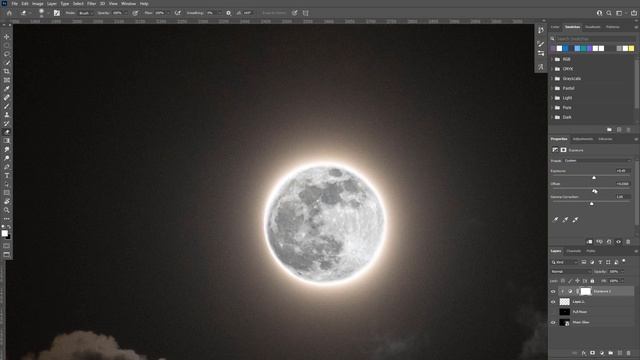Reset adjustment defaults icon in Properties
The image size is (640, 360).
tap(609, 242)
